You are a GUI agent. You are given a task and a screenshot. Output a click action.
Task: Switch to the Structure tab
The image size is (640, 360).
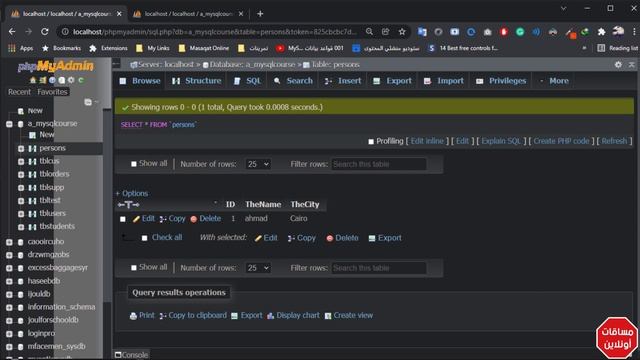(x=197, y=81)
